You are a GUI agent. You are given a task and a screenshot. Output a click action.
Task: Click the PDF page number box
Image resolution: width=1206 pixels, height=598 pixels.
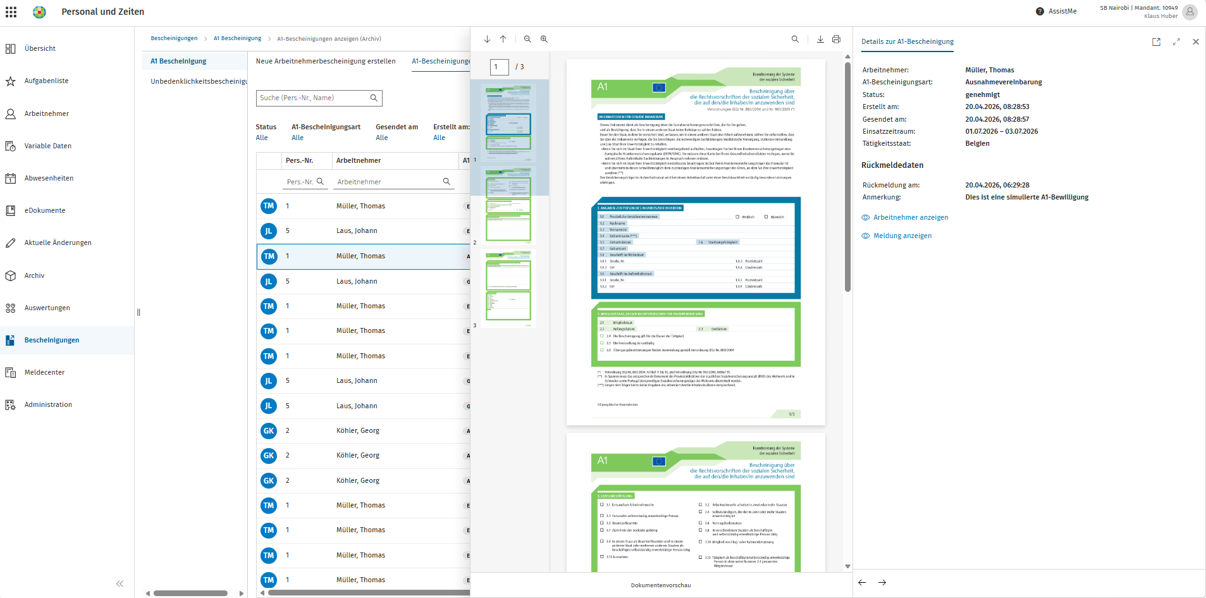click(x=499, y=67)
